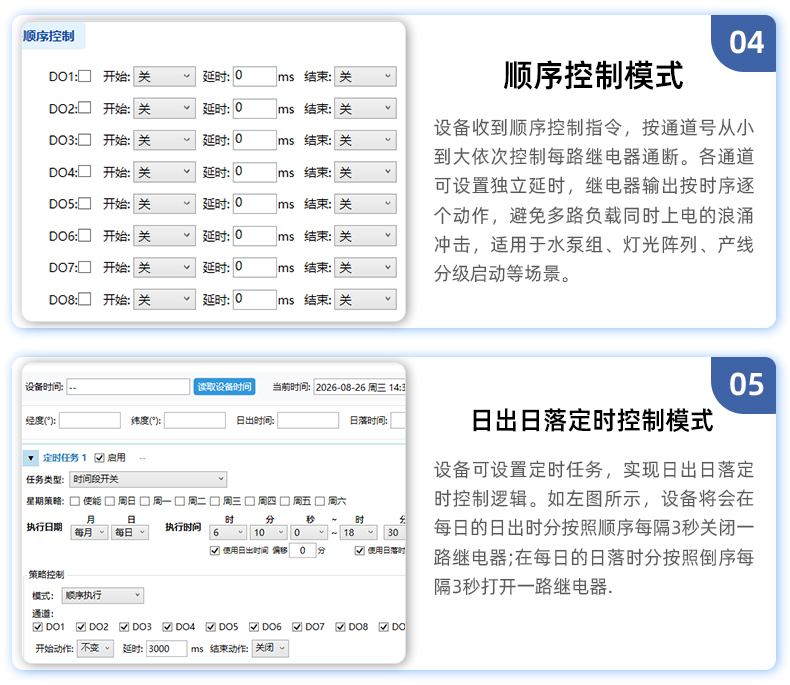Uncheck the DO7 channel checkbox
The image size is (790, 685).
297,627
